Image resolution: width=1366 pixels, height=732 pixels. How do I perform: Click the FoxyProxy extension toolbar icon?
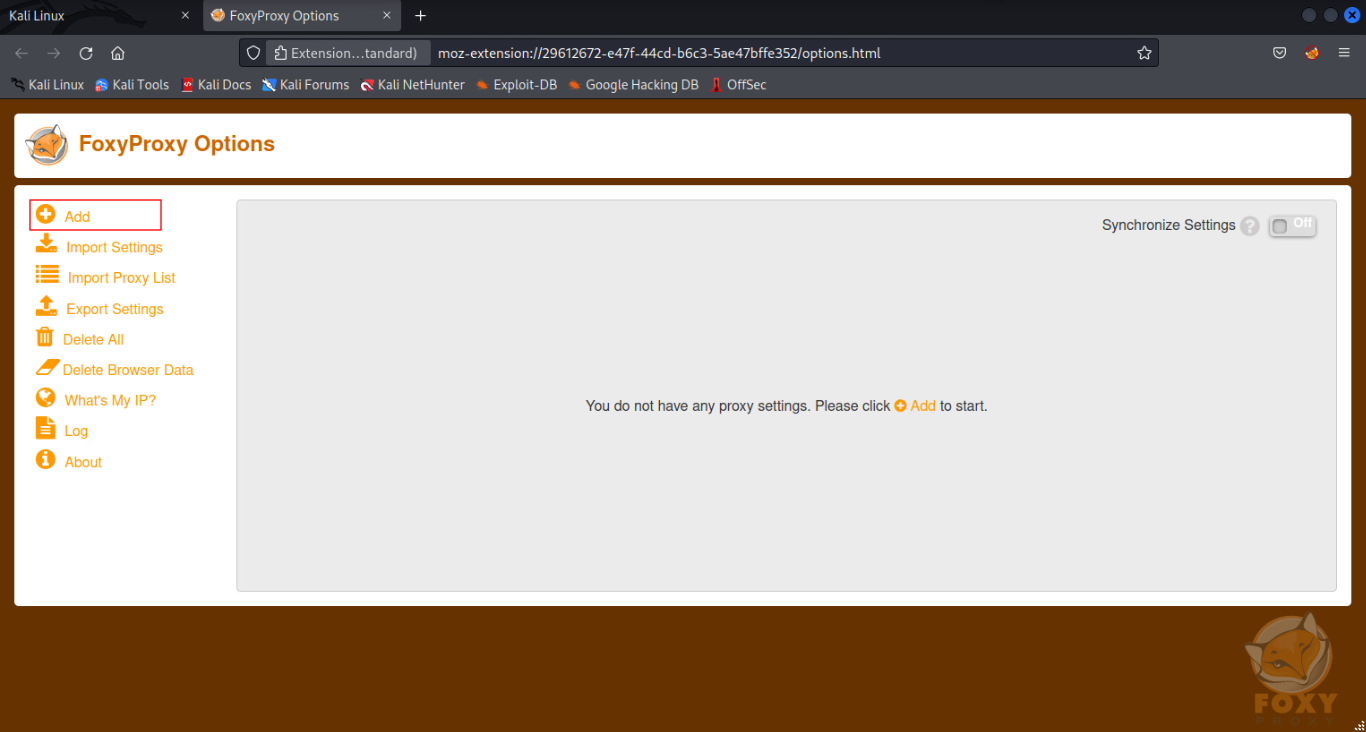pos(1312,53)
